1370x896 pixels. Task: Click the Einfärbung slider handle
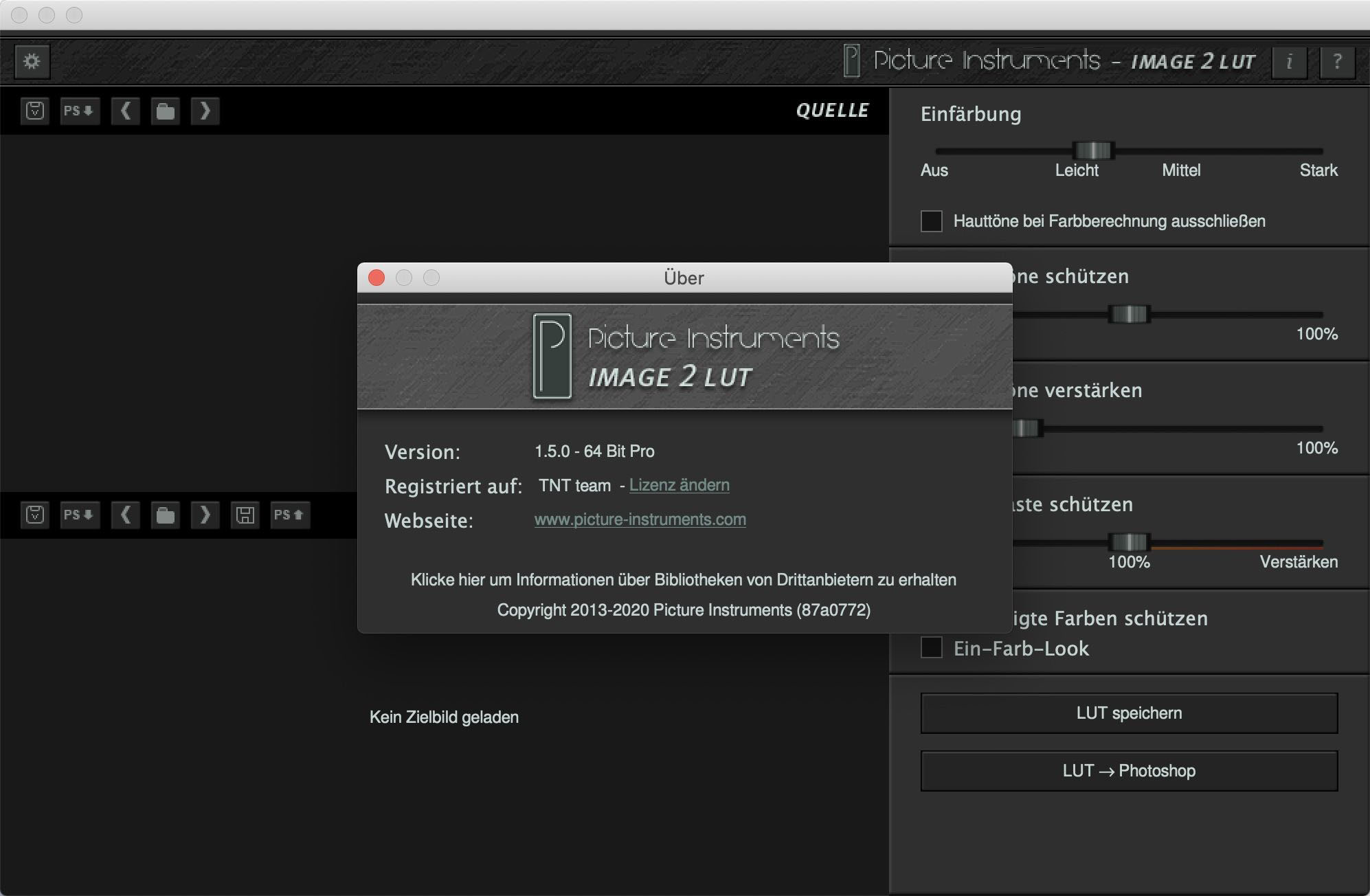[1092, 150]
